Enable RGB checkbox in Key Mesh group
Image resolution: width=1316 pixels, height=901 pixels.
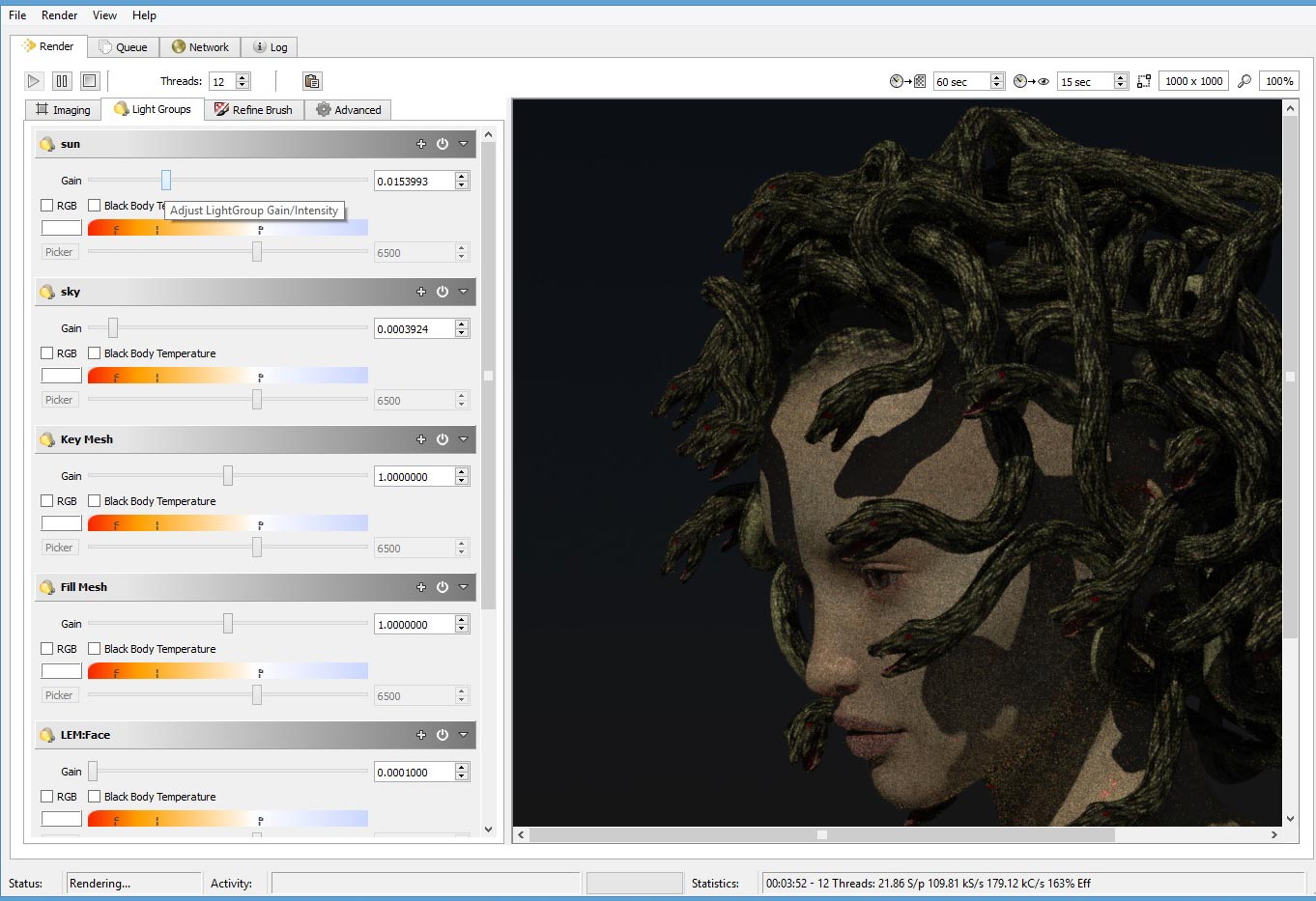(x=47, y=501)
